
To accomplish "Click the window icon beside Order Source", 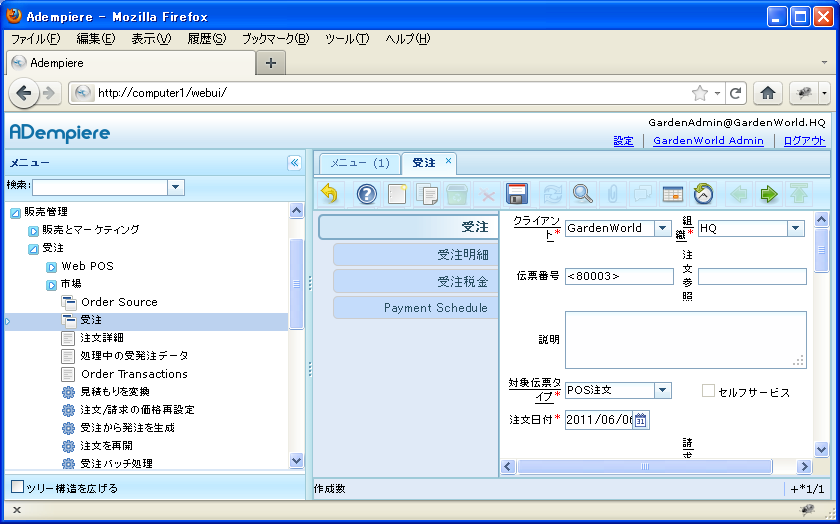I will [x=69, y=302].
